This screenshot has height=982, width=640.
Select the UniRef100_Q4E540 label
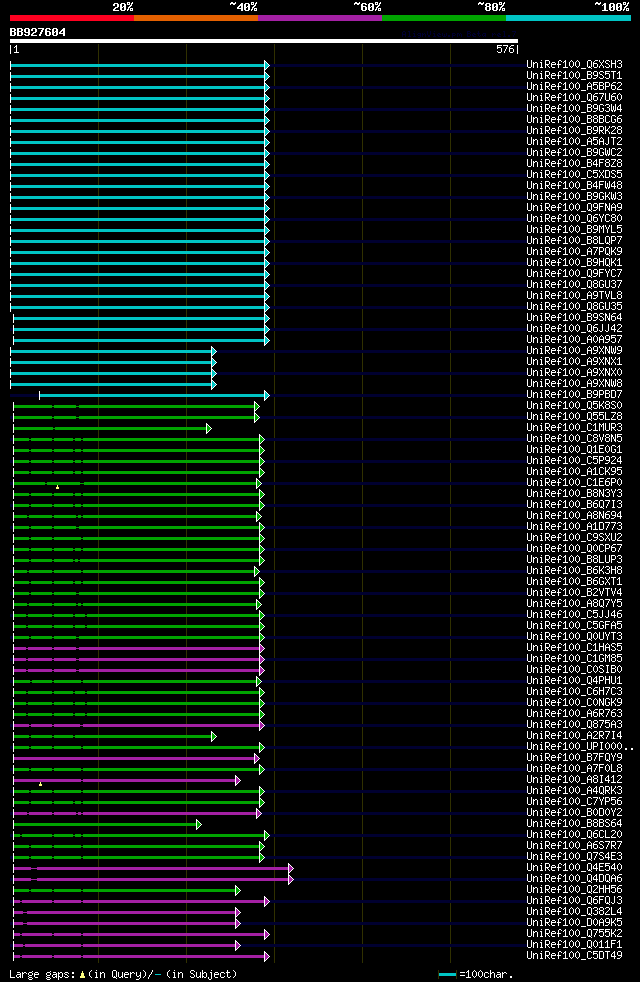pos(574,867)
